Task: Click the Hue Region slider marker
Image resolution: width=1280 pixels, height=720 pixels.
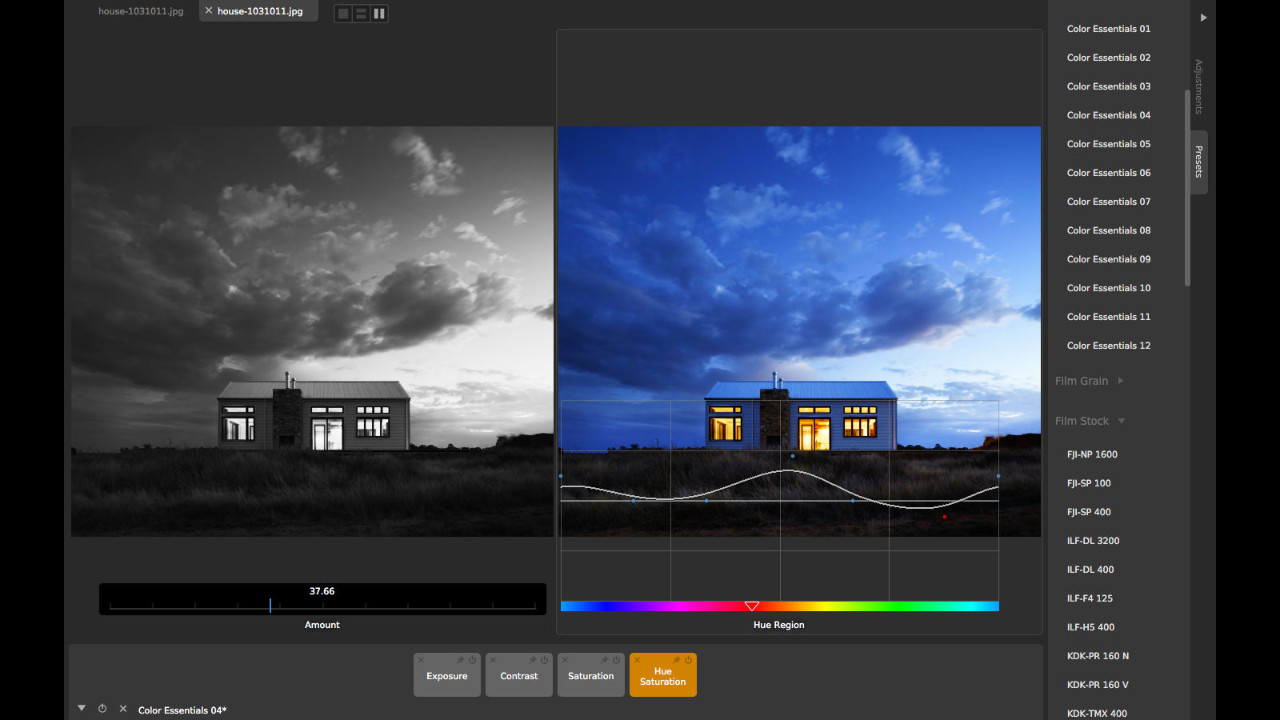Action: click(752, 605)
